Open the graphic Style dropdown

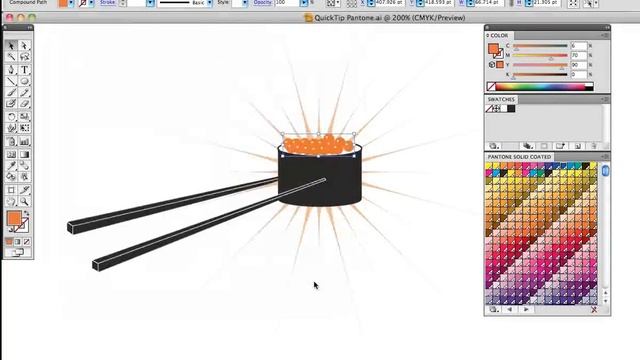click(245, 3)
